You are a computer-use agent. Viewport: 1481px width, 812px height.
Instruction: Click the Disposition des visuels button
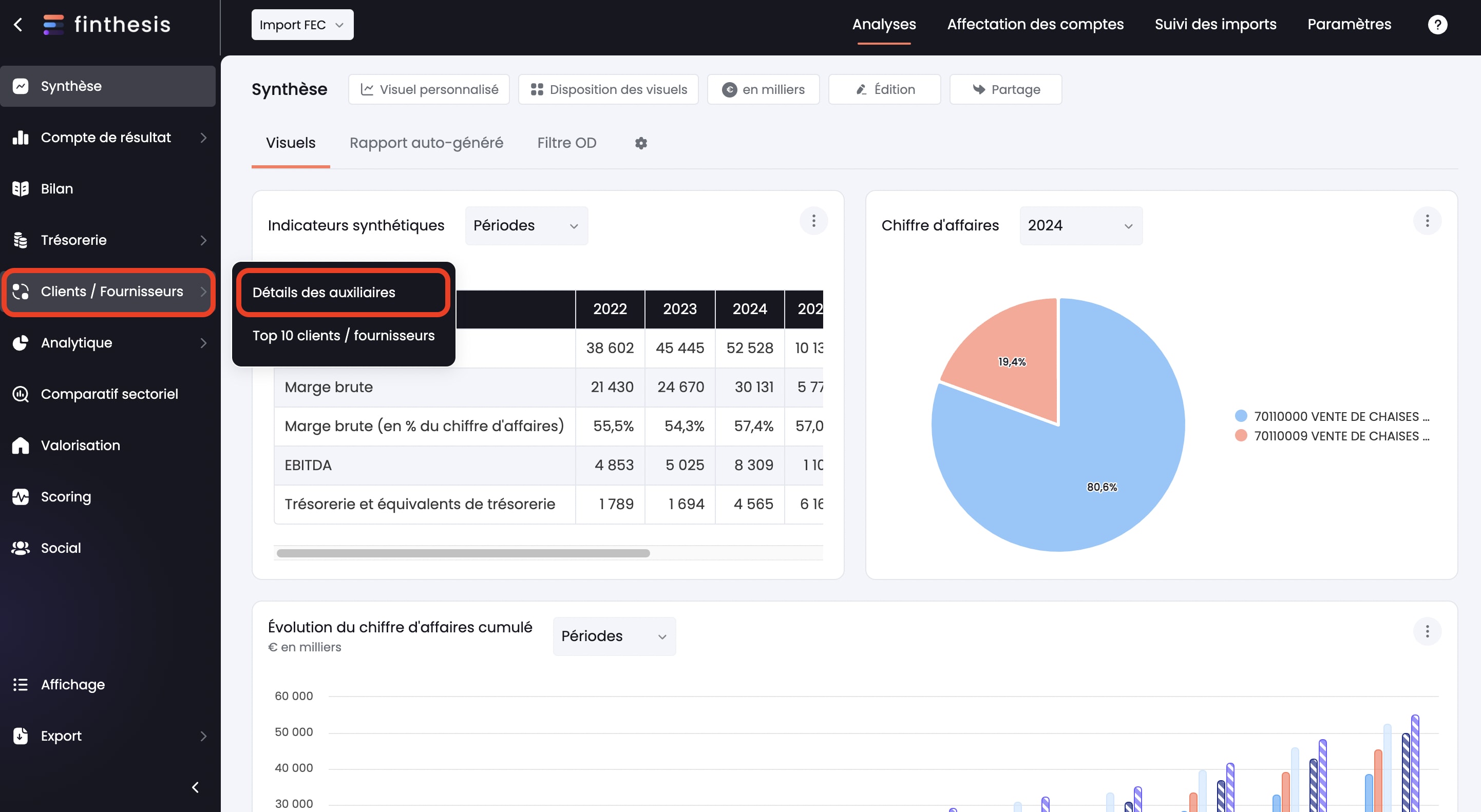(x=608, y=90)
